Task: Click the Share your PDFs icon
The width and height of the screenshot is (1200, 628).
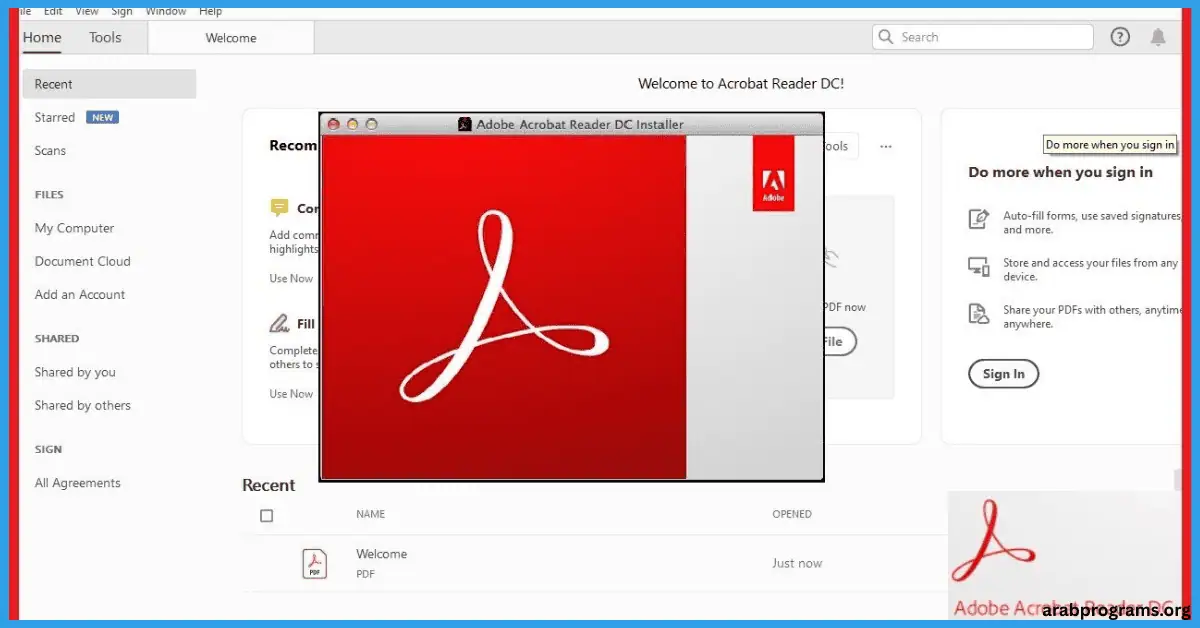Action: [978, 314]
